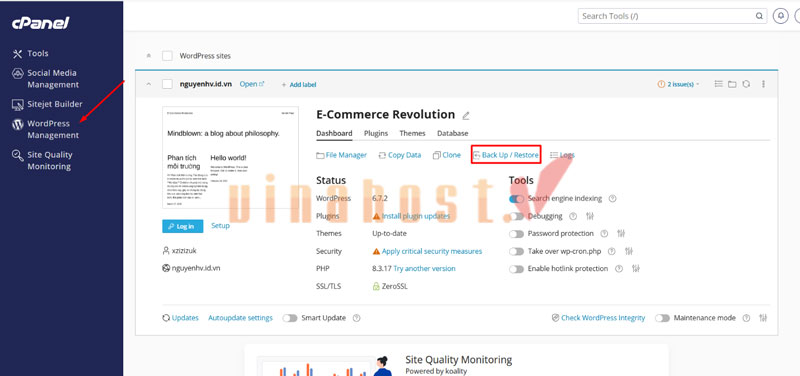Click the Log in button
This screenshot has width=800, height=376.
(x=183, y=227)
